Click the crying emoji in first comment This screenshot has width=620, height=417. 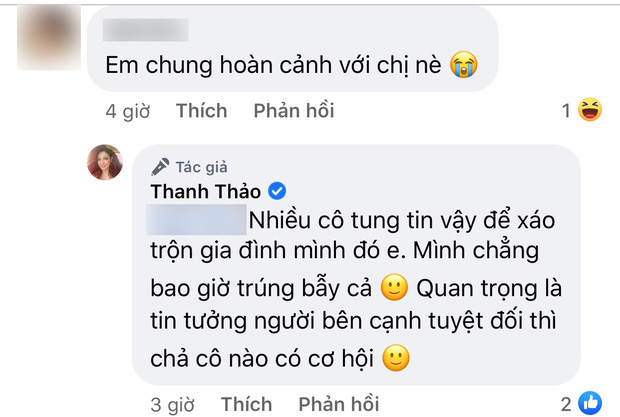(x=463, y=65)
